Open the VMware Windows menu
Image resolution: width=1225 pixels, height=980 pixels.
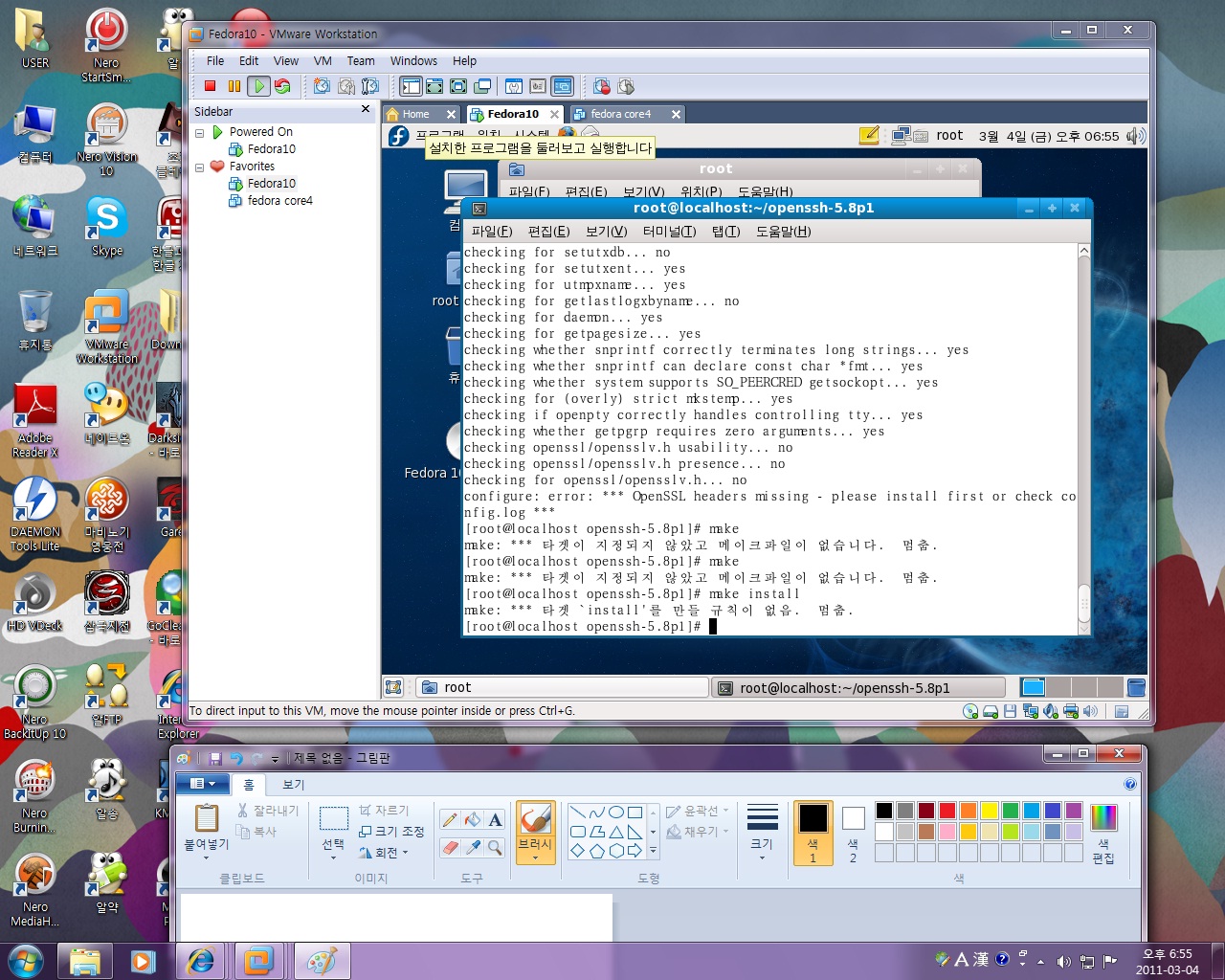pos(413,60)
